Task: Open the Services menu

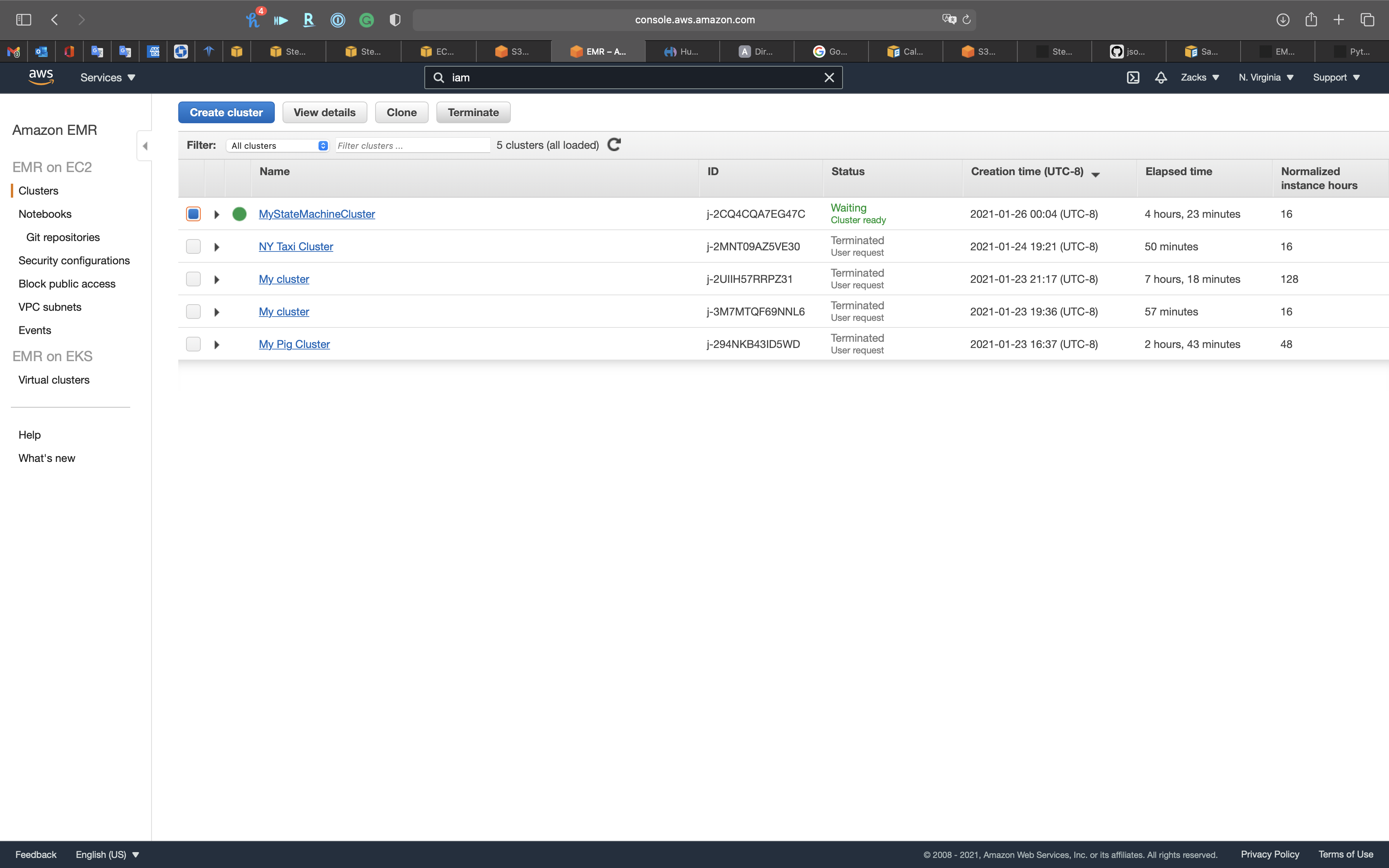Action: pyautogui.click(x=107, y=77)
